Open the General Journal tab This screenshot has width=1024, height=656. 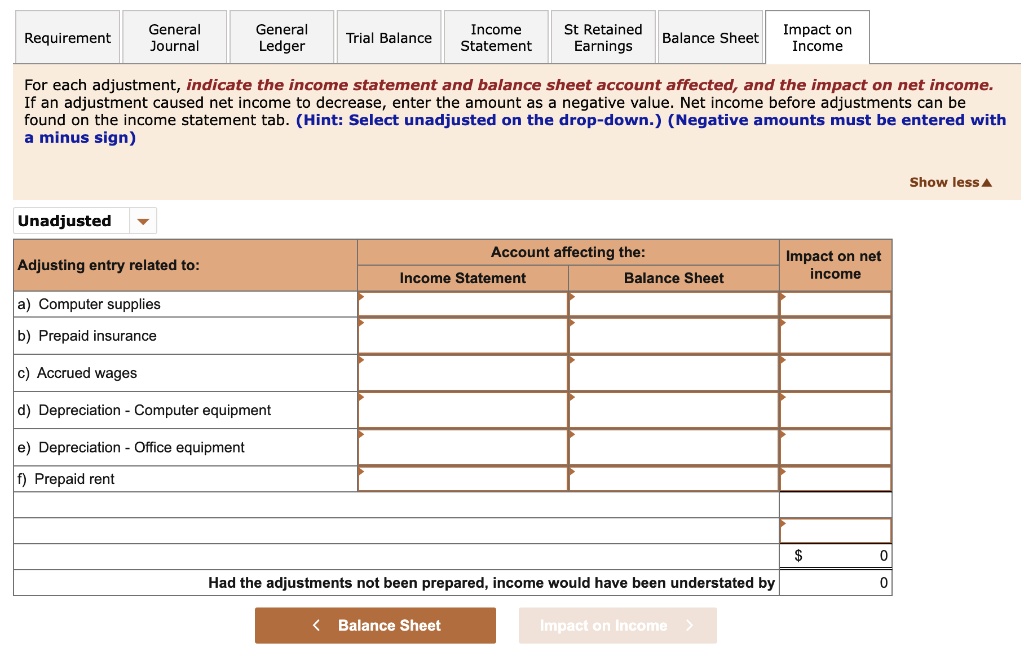174,38
